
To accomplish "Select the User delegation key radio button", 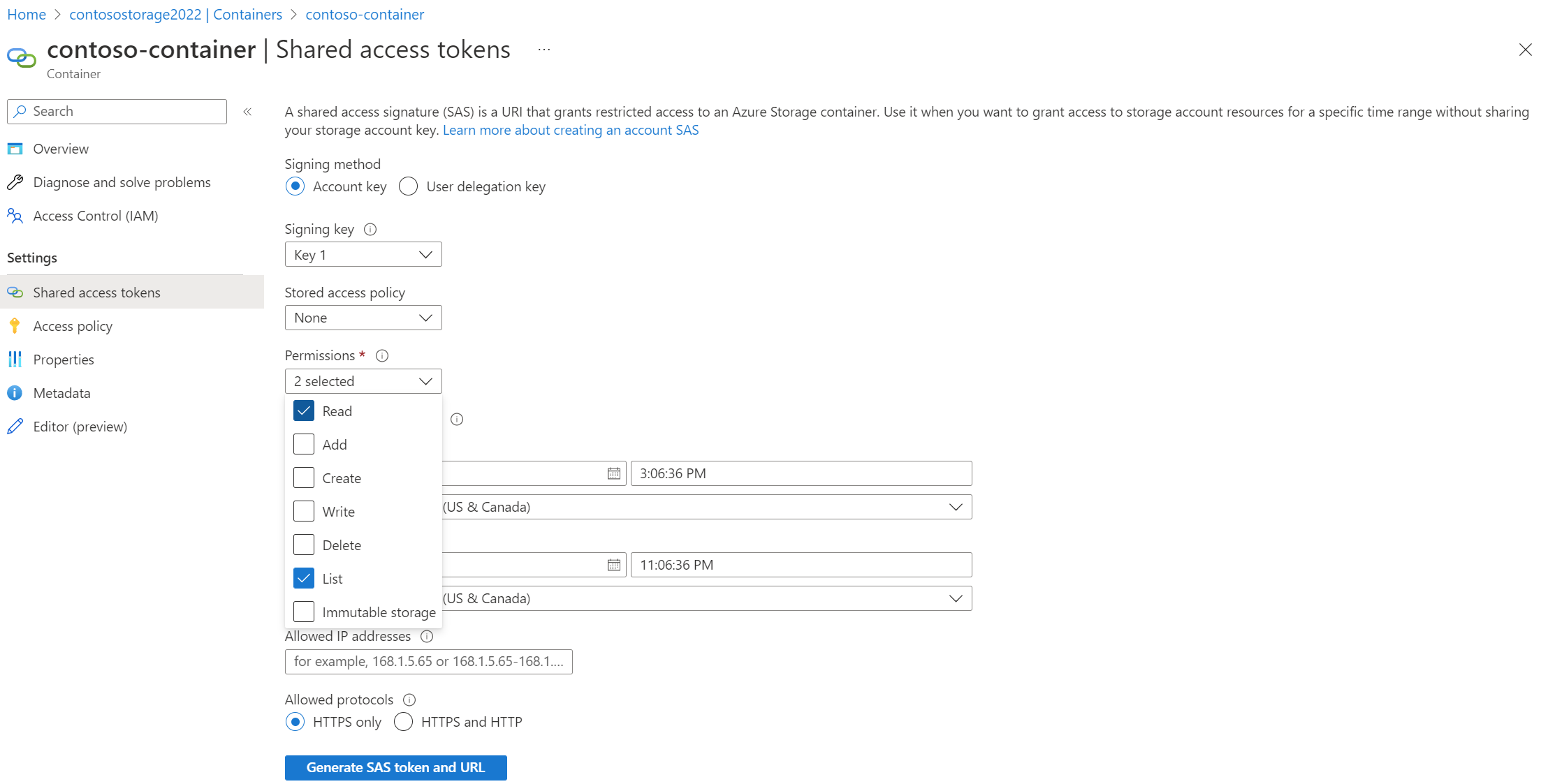I will point(407,186).
